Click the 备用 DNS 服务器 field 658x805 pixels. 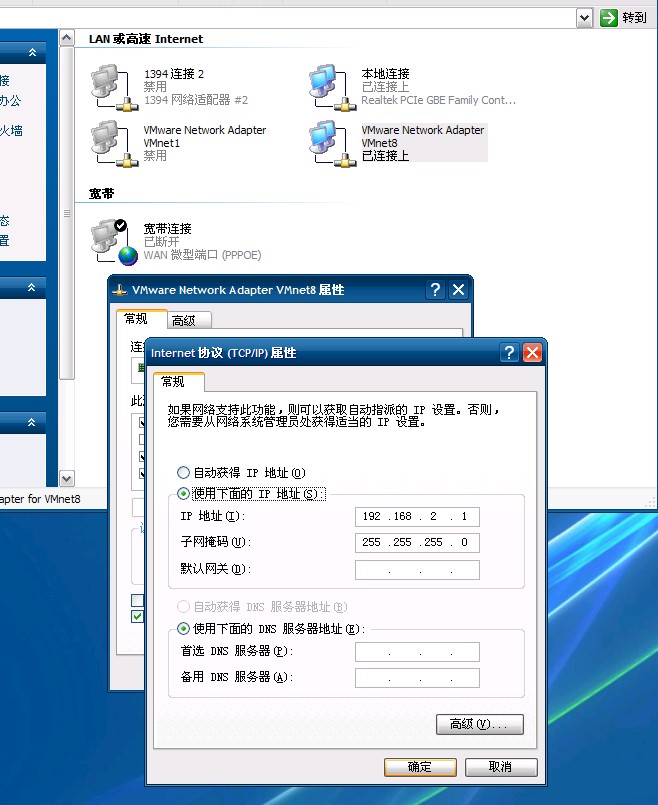(x=417, y=678)
